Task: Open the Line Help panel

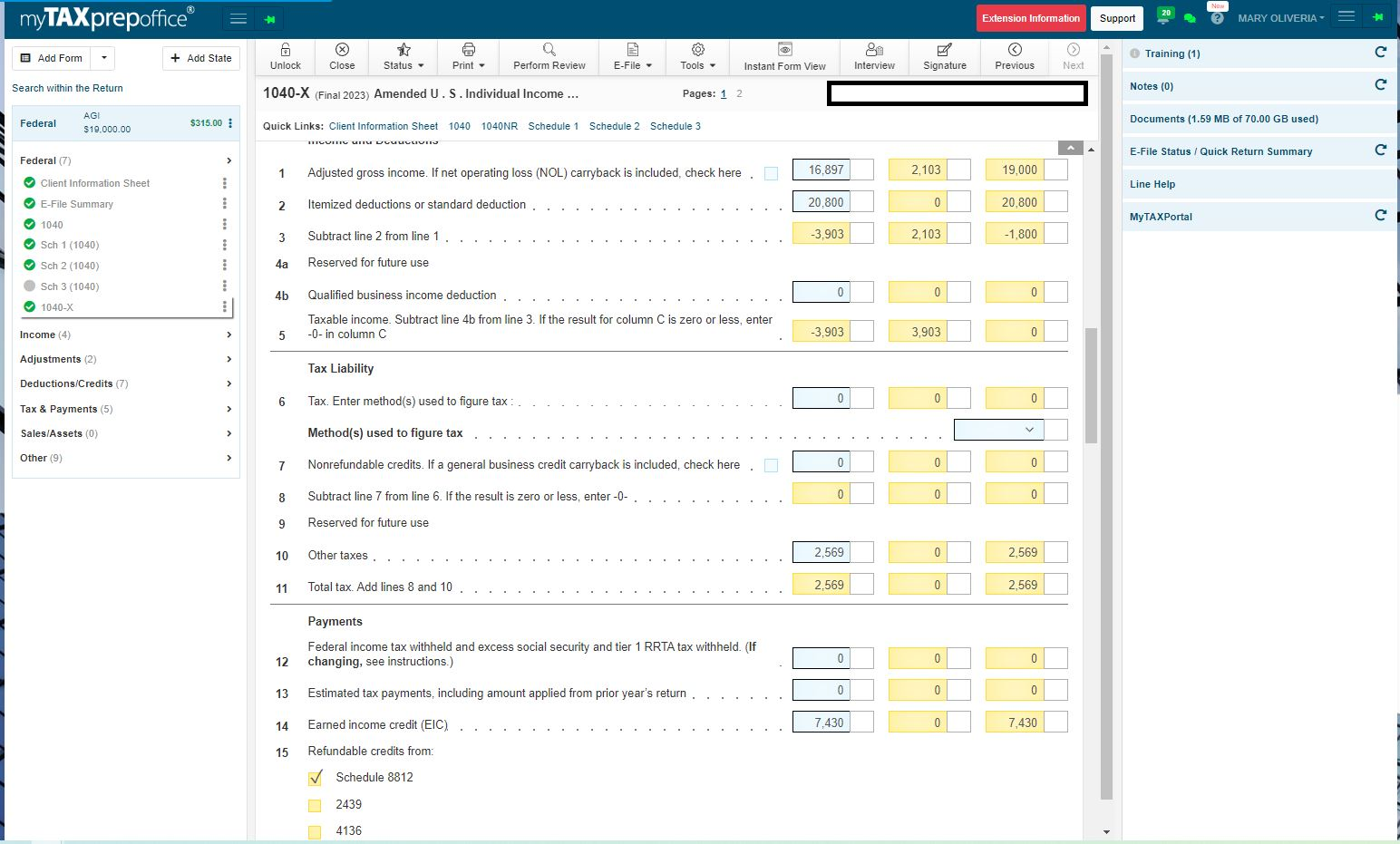Action: (1259, 184)
